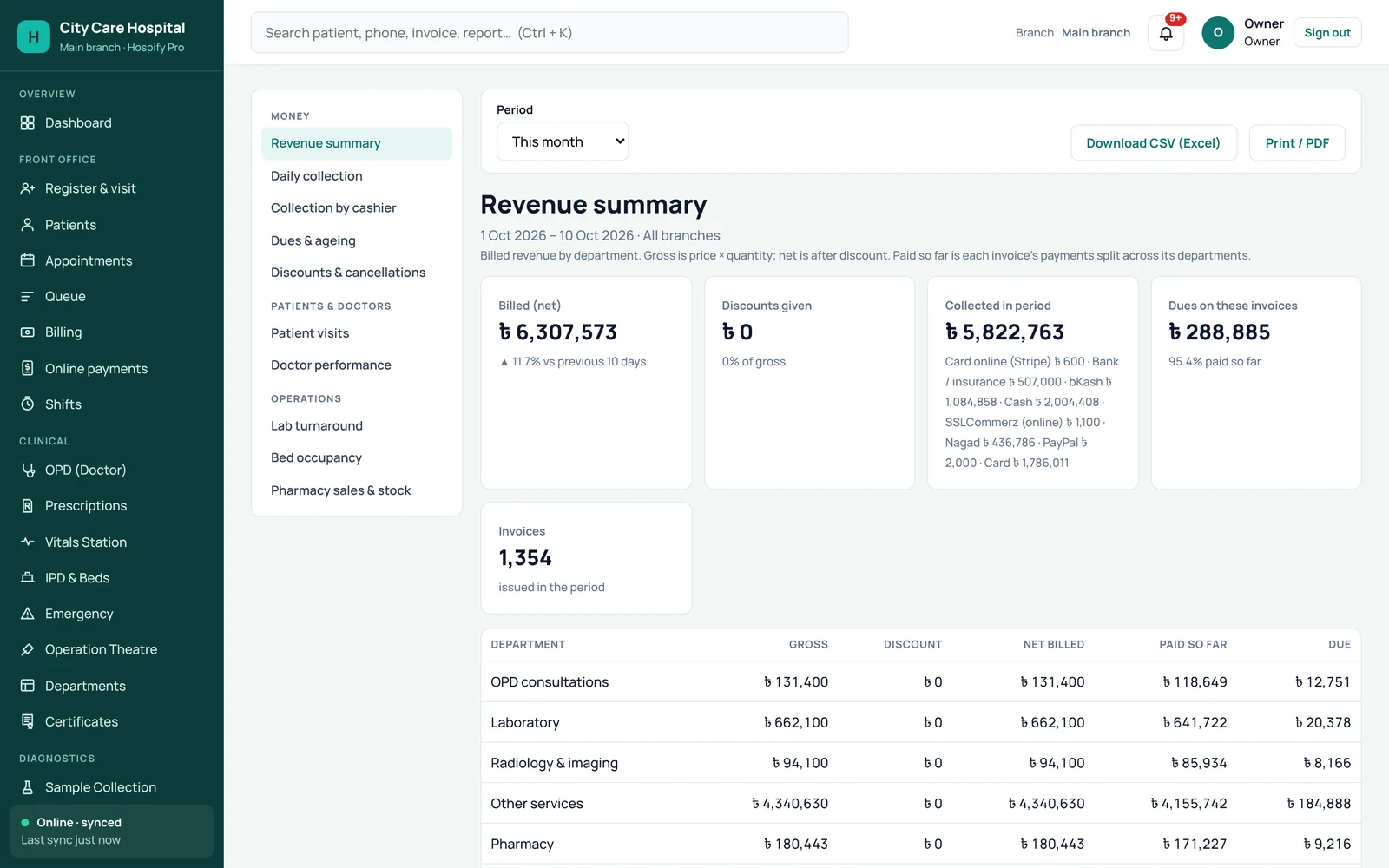This screenshot has height=868, width=1389.
Task: Click Other services due ৳ 184,888
Action: [x=1319, y=804]
